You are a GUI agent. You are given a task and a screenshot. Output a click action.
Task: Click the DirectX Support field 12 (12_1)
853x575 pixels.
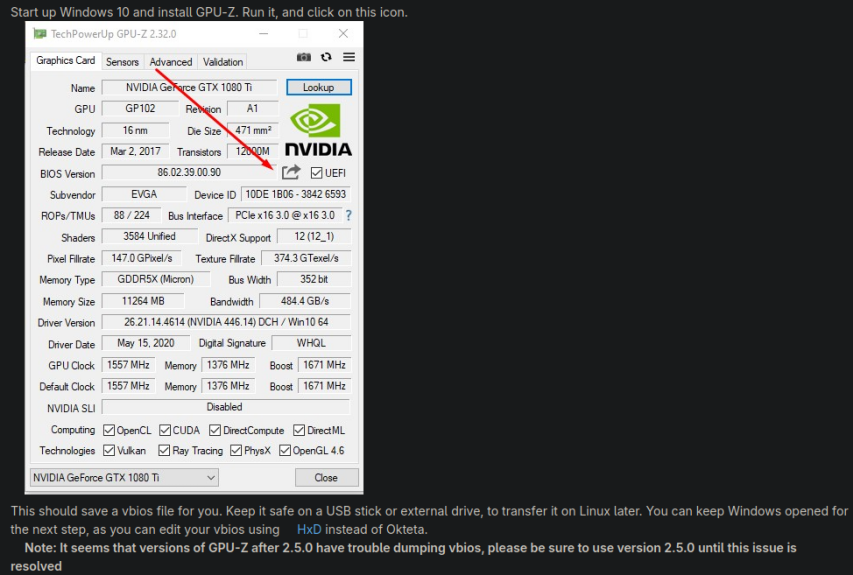click(314, 237)
